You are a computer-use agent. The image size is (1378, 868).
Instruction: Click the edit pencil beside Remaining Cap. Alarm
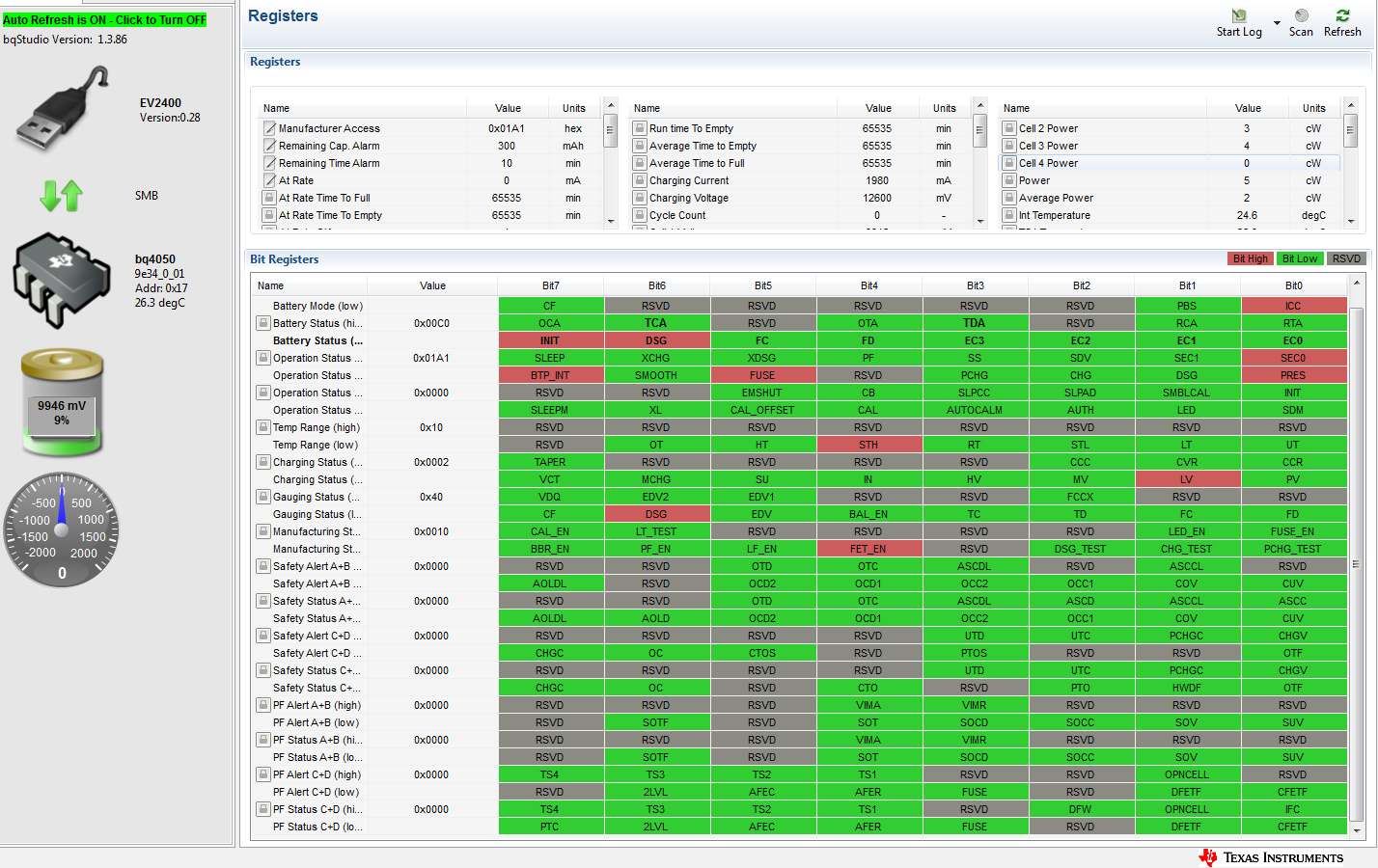[x=270, y=146]
